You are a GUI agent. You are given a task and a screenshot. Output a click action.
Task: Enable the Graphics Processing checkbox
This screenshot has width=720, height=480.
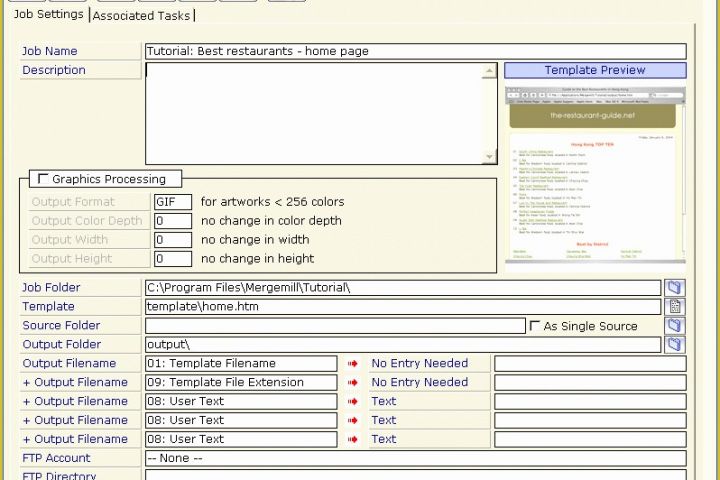43,179
